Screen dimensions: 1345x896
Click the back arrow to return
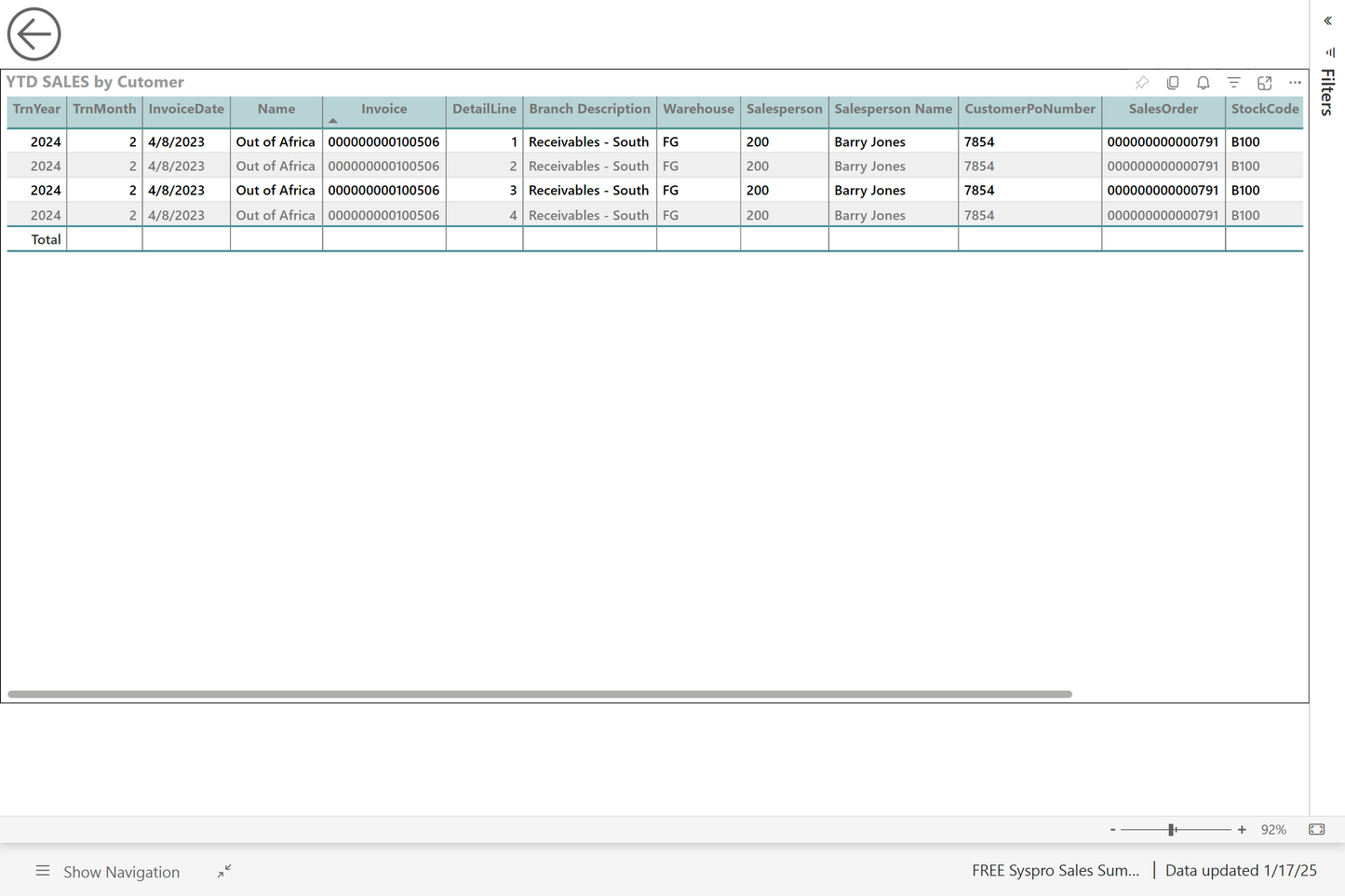coord(34,33)
